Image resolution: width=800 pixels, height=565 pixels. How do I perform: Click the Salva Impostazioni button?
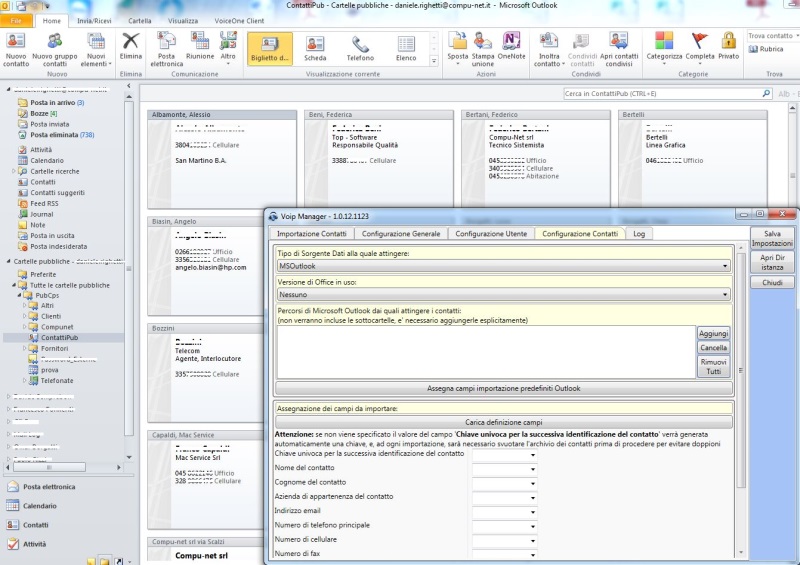[772, 238]
